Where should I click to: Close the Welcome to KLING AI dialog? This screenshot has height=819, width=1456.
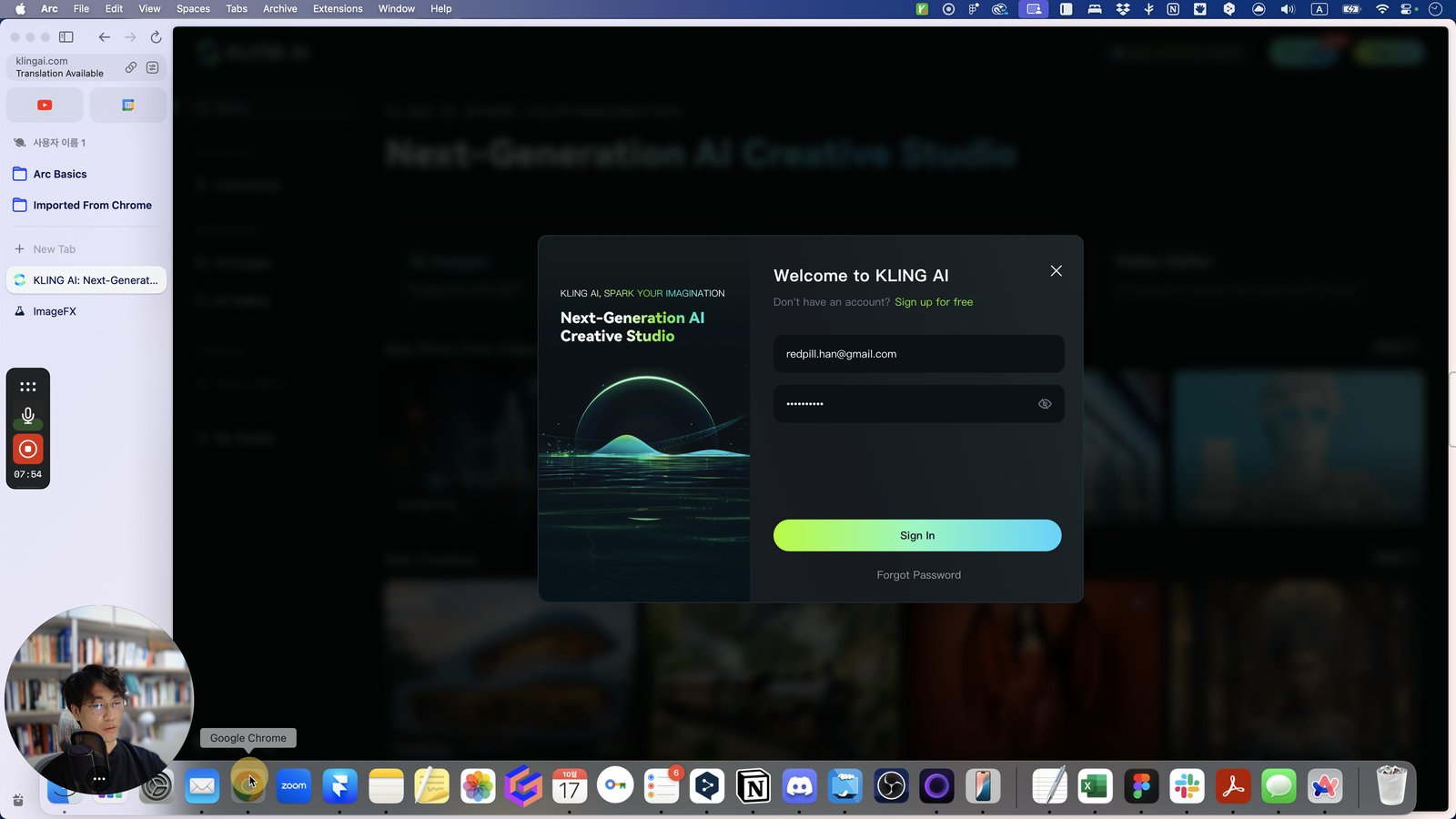point(1056,271)
